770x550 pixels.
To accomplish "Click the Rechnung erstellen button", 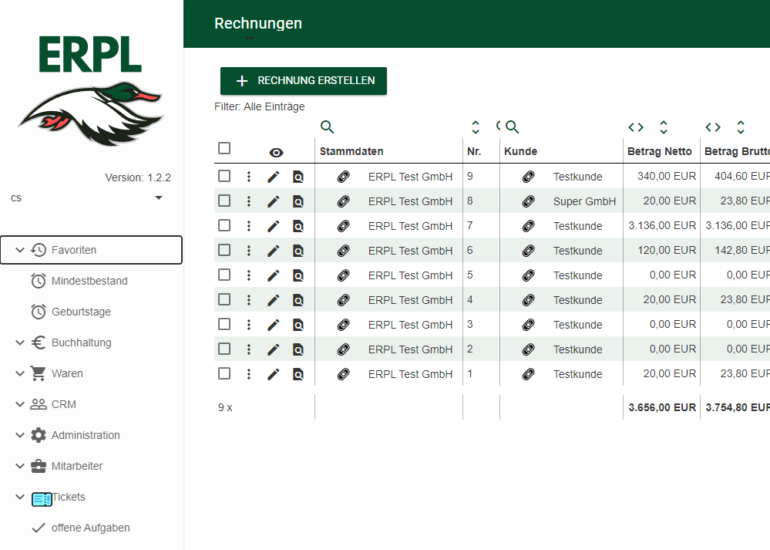I will 303,81.
